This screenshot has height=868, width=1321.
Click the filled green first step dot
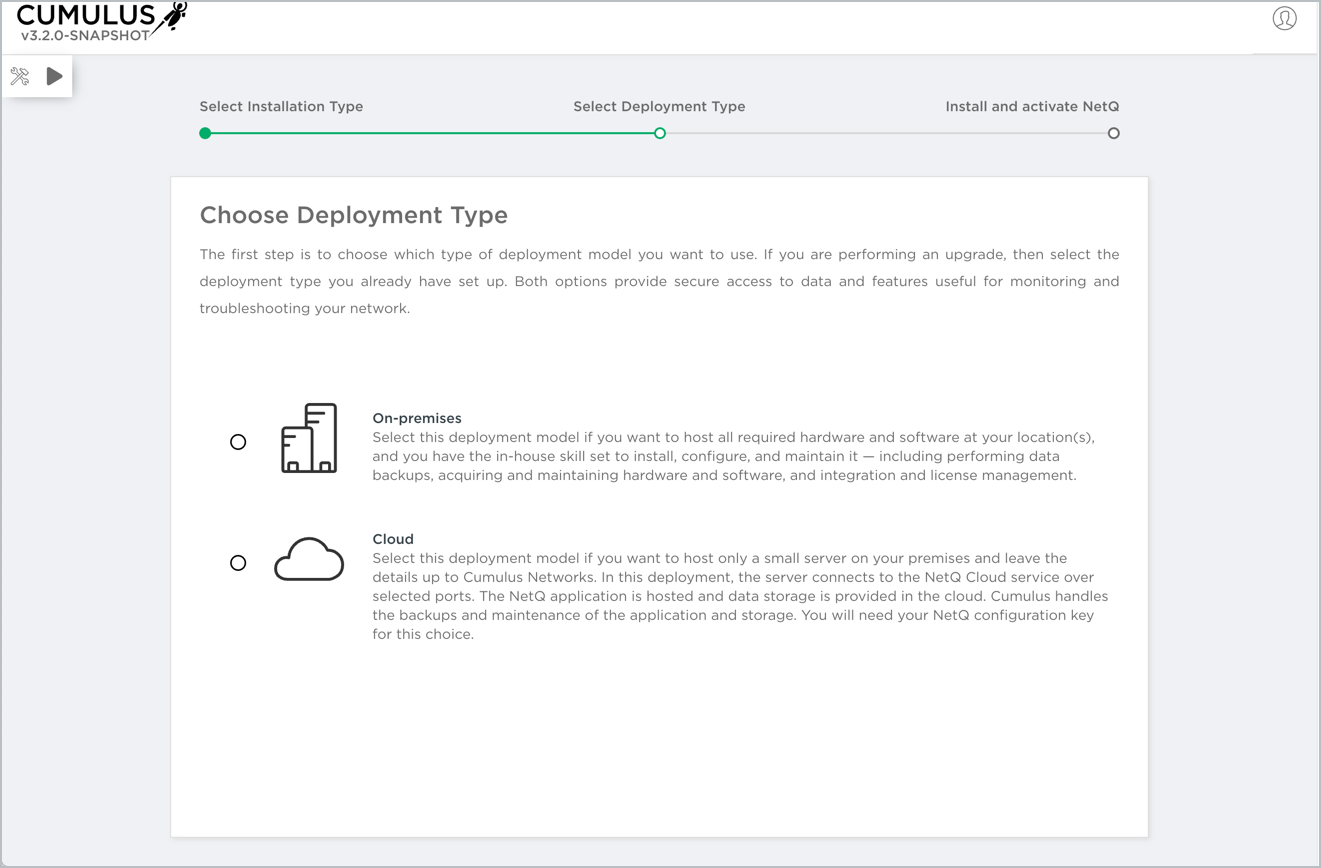pos(205,133)
